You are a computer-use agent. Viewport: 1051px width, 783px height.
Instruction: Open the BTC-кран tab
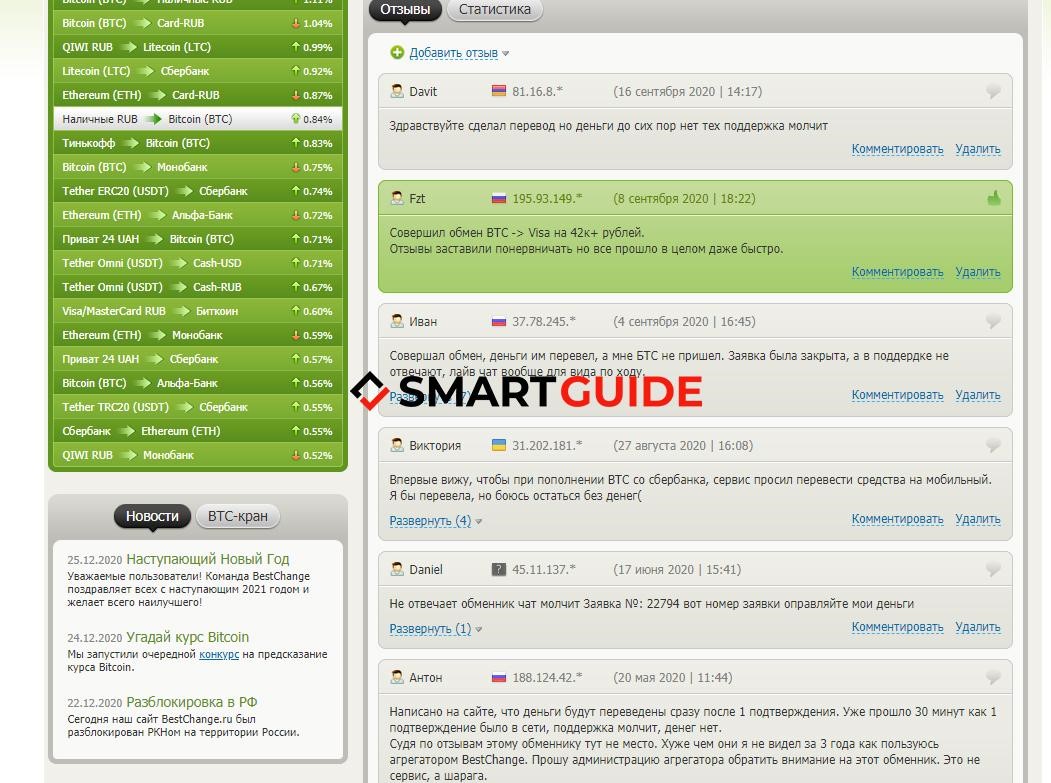(x=238, y=516)
